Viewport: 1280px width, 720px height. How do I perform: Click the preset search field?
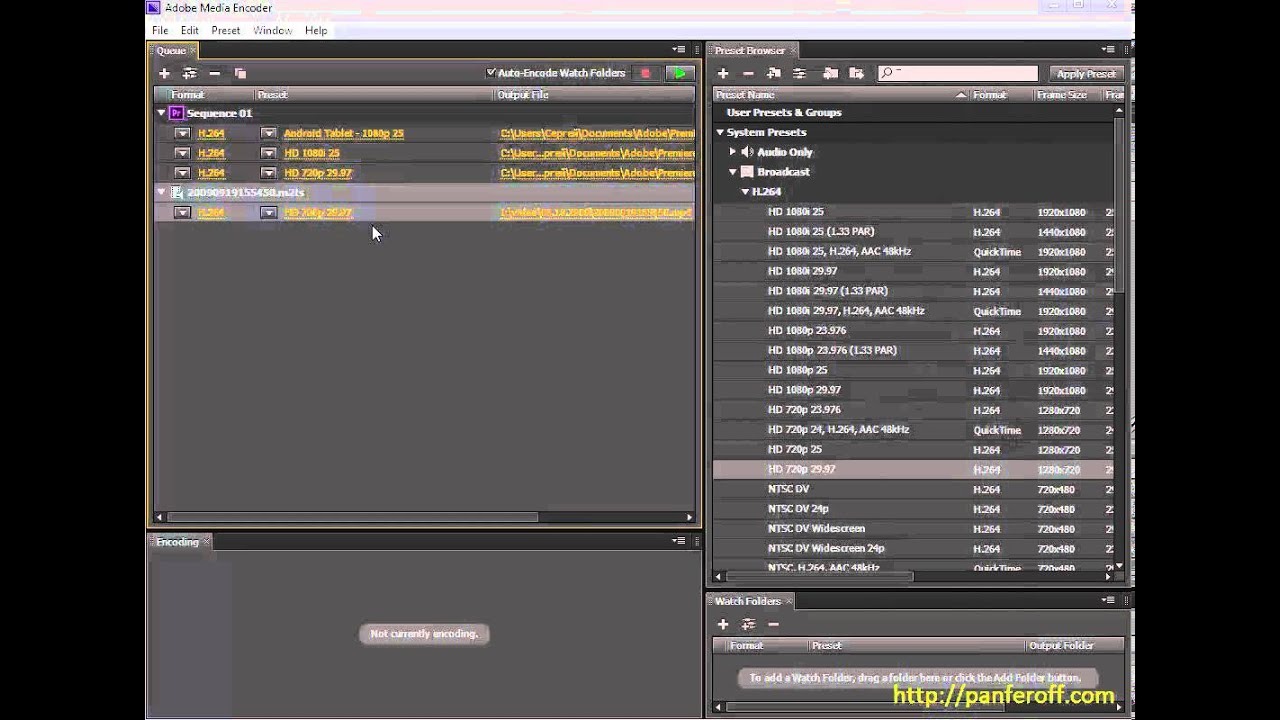tap(958, 74)
